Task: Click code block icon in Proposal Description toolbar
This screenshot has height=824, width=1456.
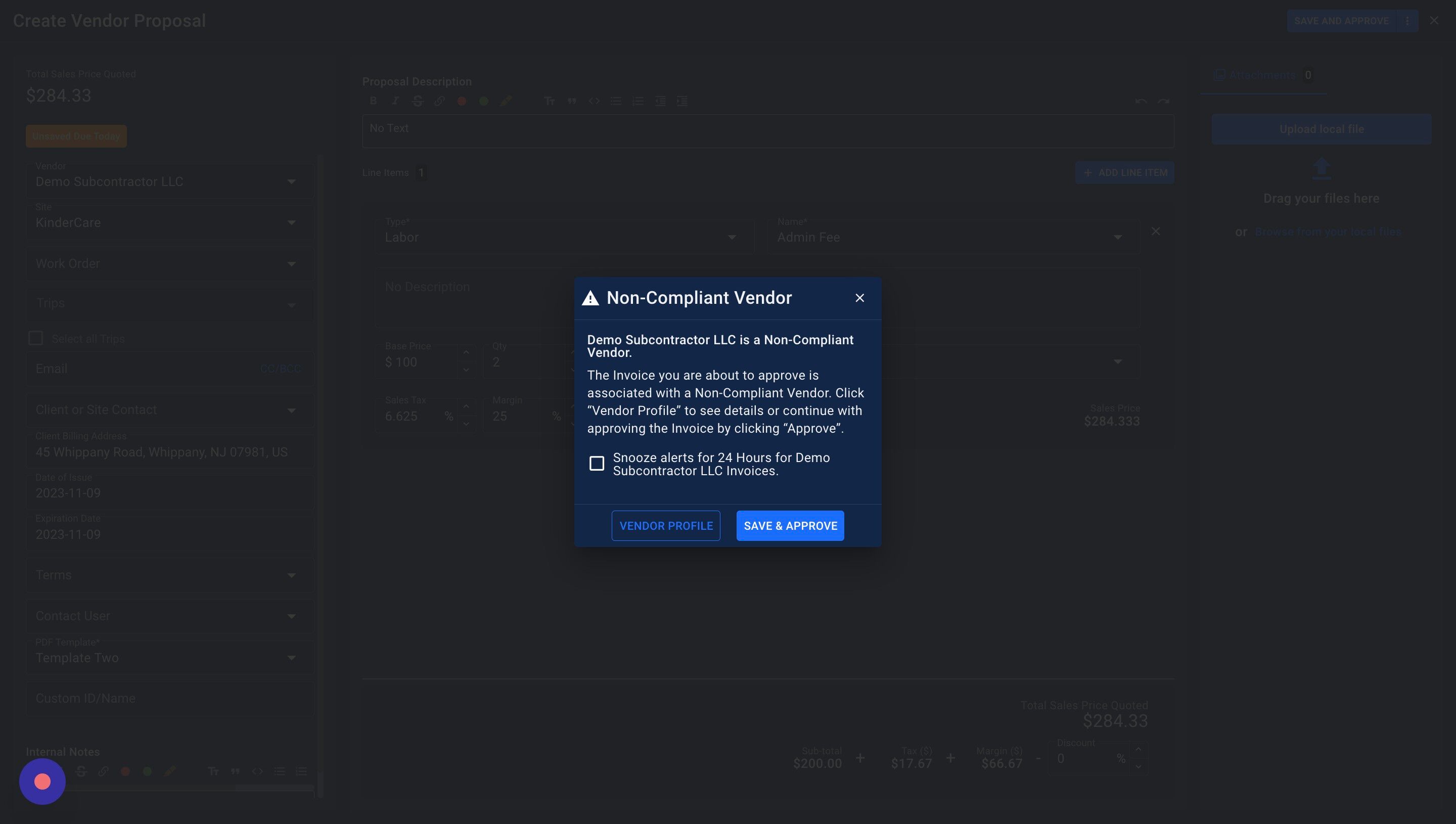Action: pyautogui.click(x=594, y=101)
